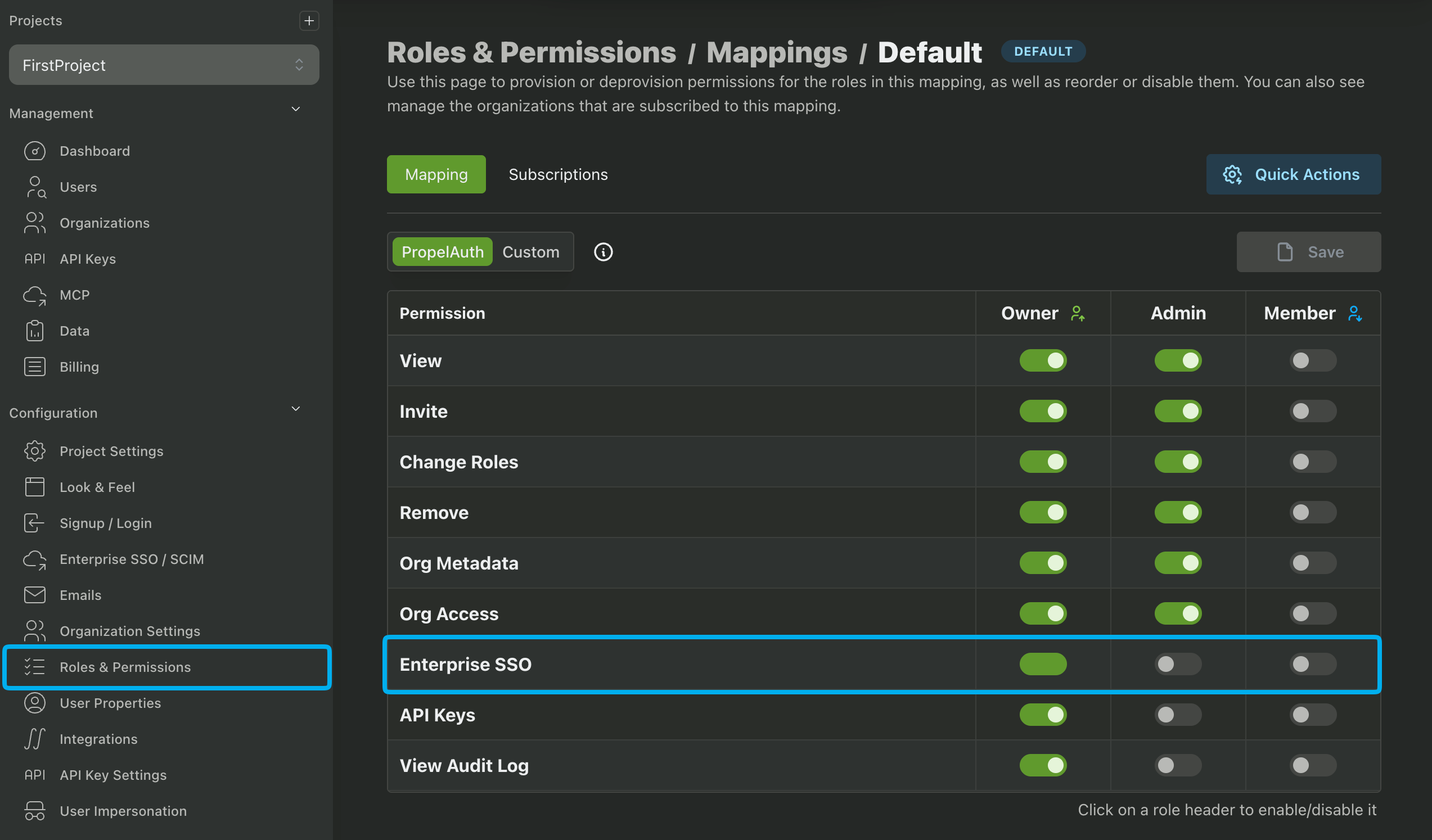
Task: Click the plus icon to add project
Action: [x=309, y=21]
